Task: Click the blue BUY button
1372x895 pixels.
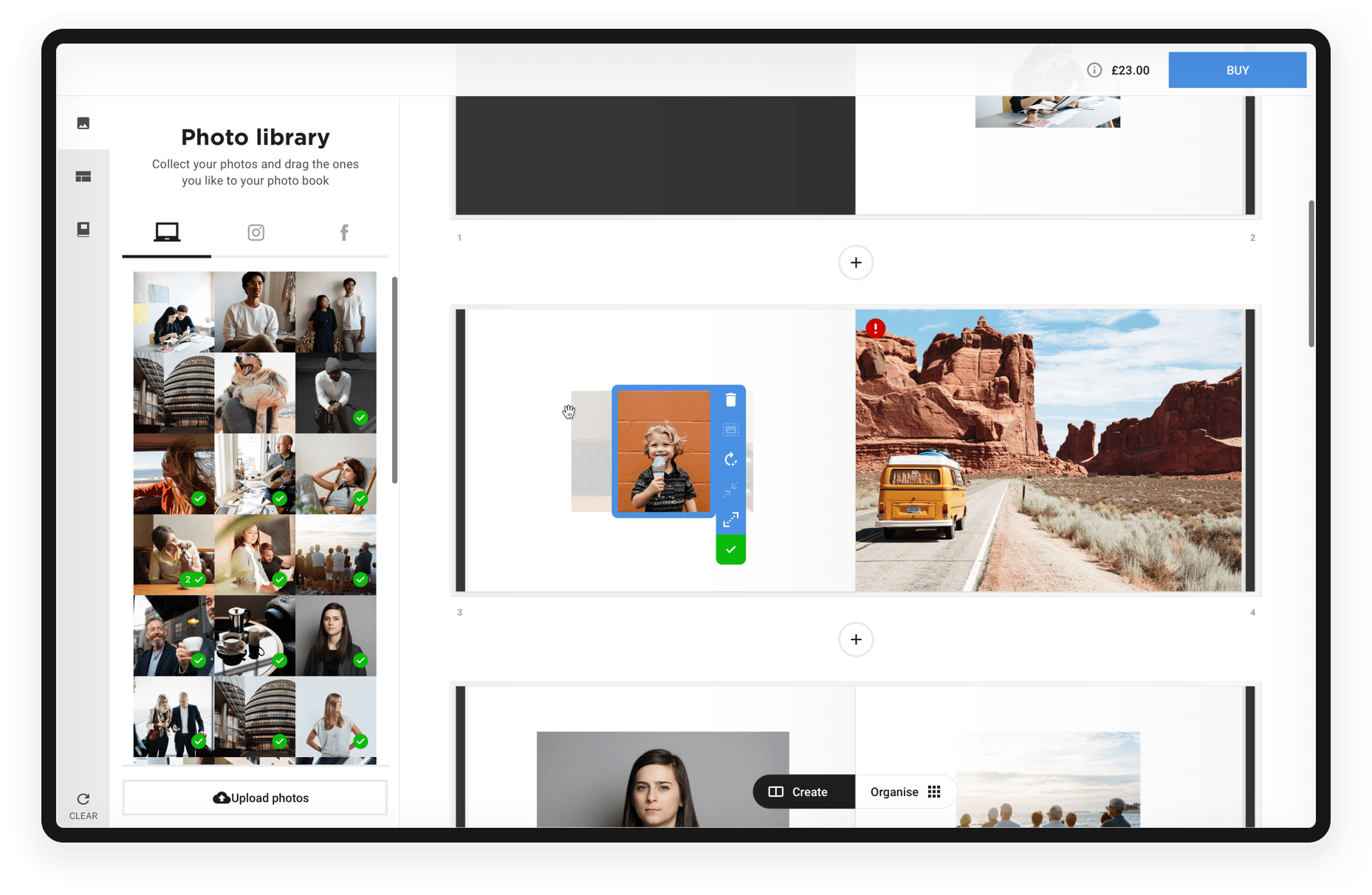Action: click(x=1237, y=70)
